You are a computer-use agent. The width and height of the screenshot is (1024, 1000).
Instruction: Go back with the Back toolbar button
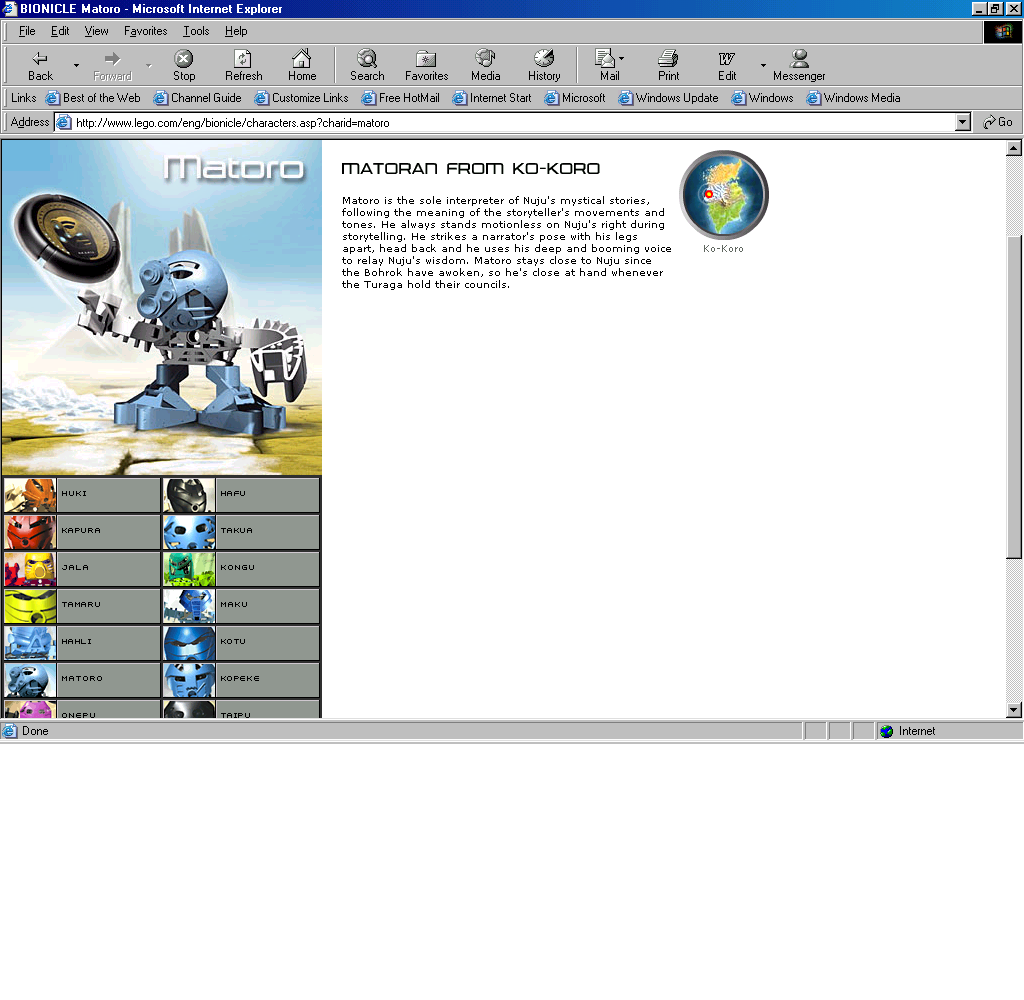tap(40, 65)
